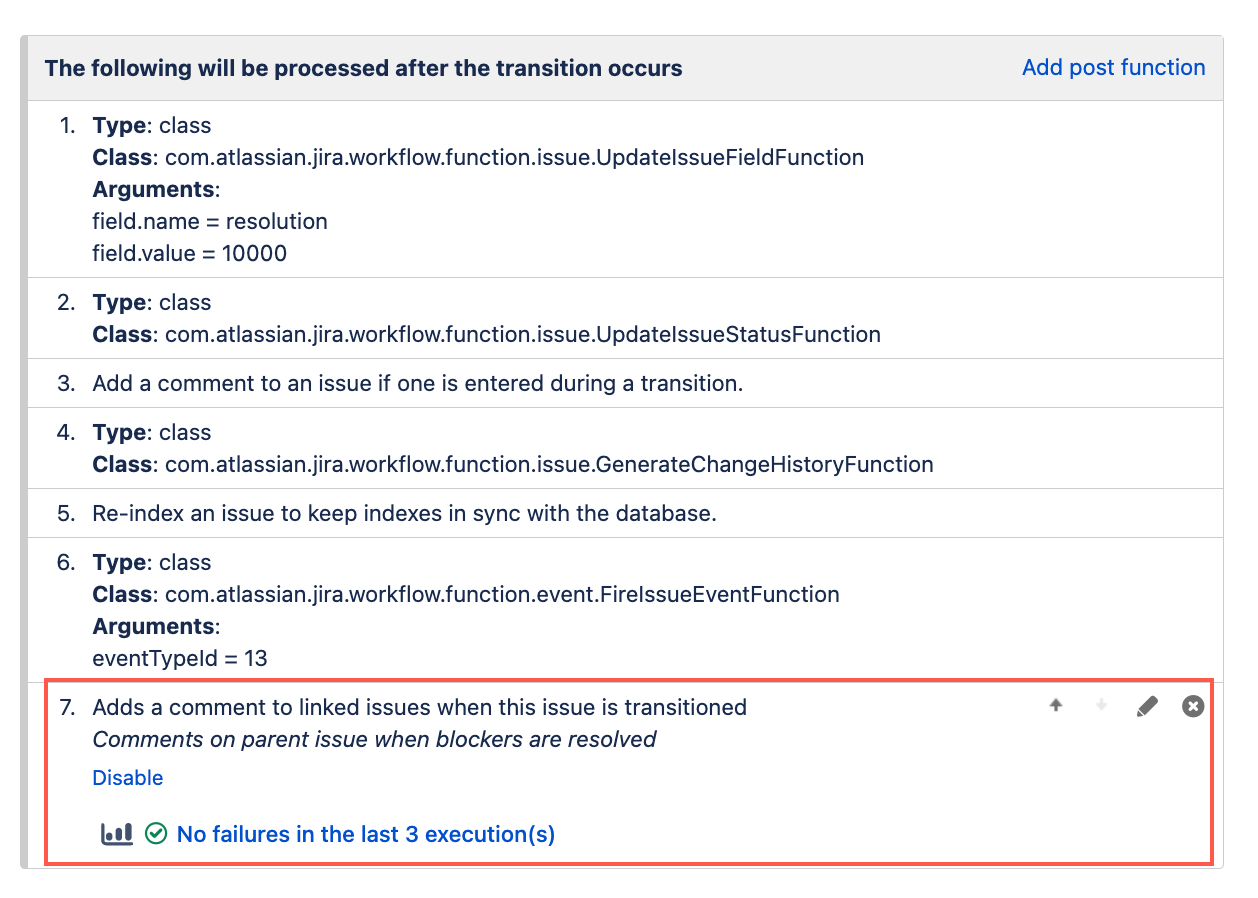Move post function 7 up

(x=1055, y=706)
